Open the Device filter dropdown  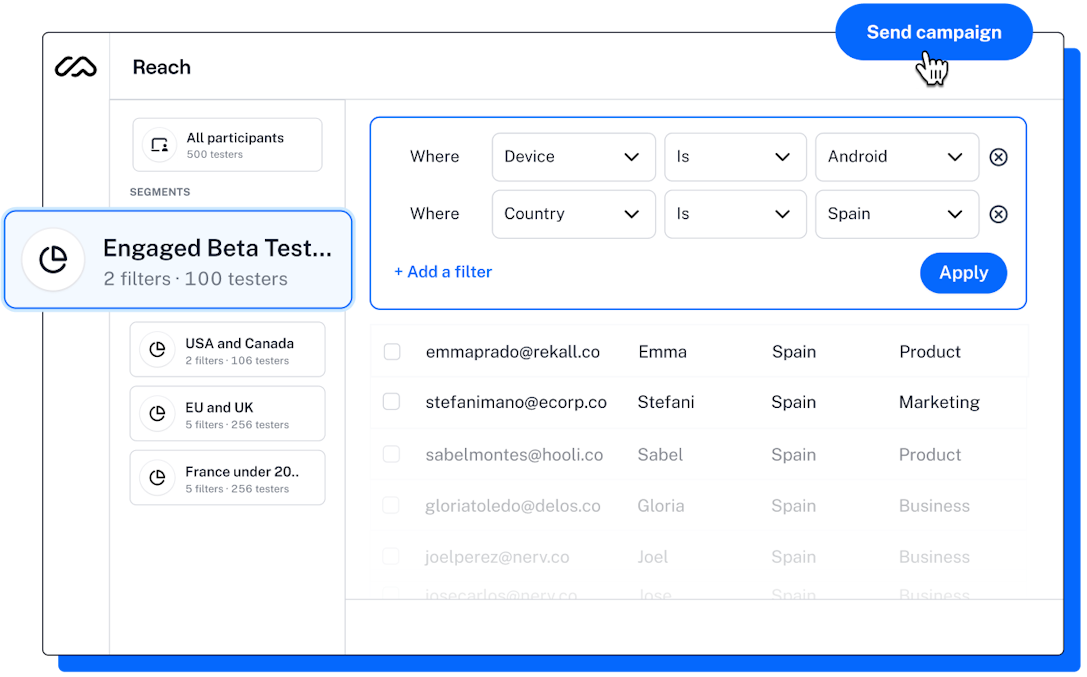pos(573,157)
